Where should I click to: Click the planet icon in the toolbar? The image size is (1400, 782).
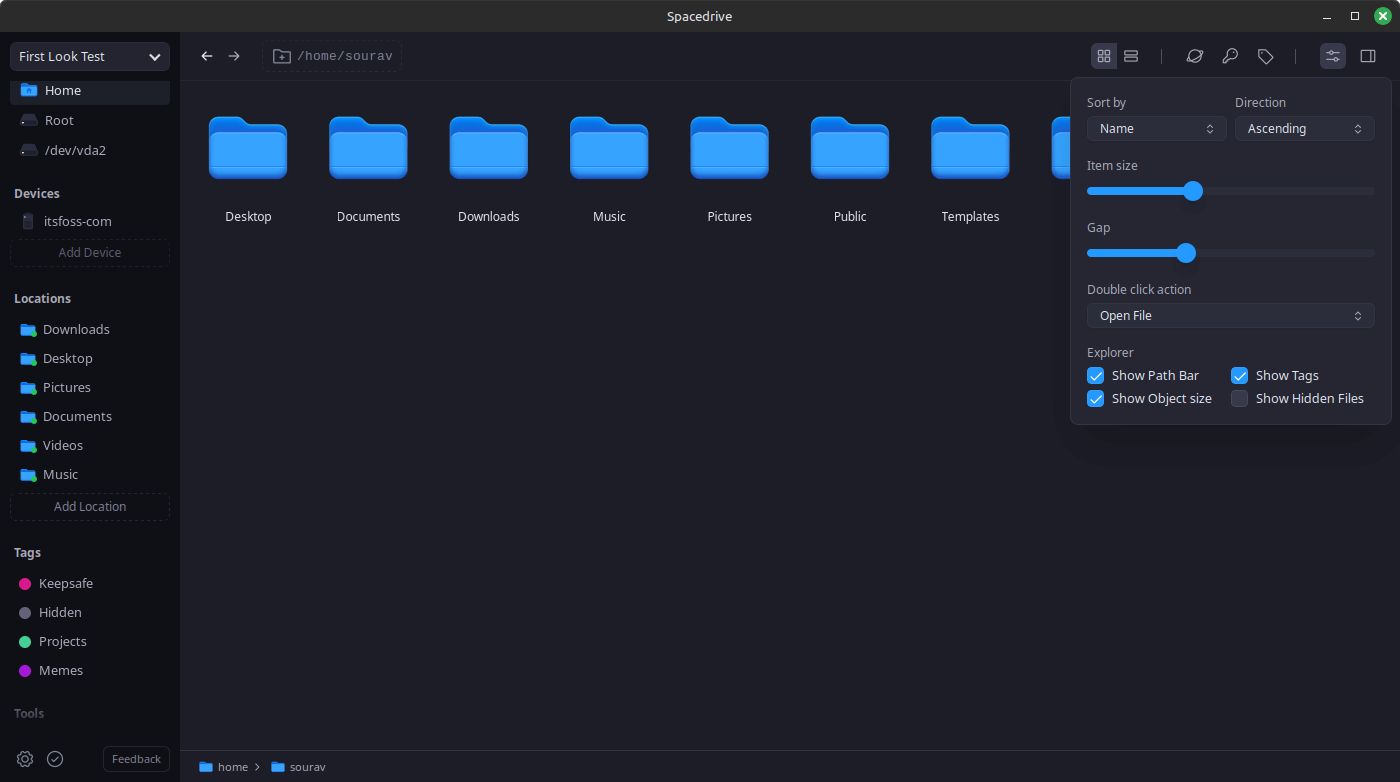click(1194, 56)
